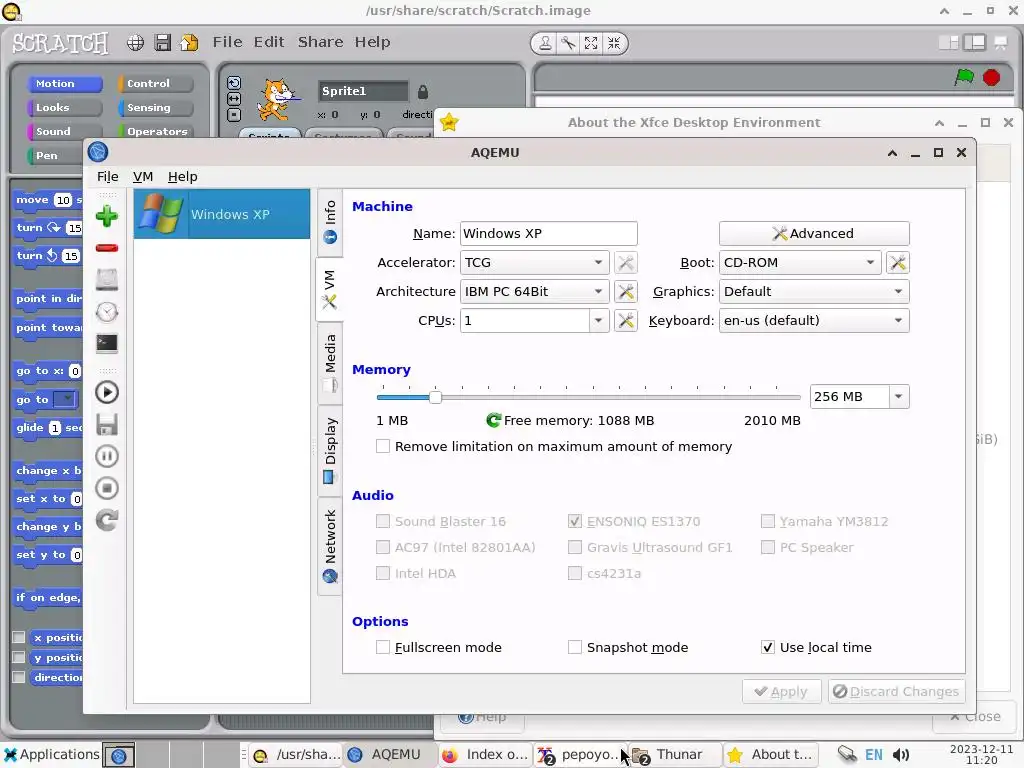Click the reset VM circular arrow icon
The width and height of the screenshot is (1024, 768).
[106, 520]
